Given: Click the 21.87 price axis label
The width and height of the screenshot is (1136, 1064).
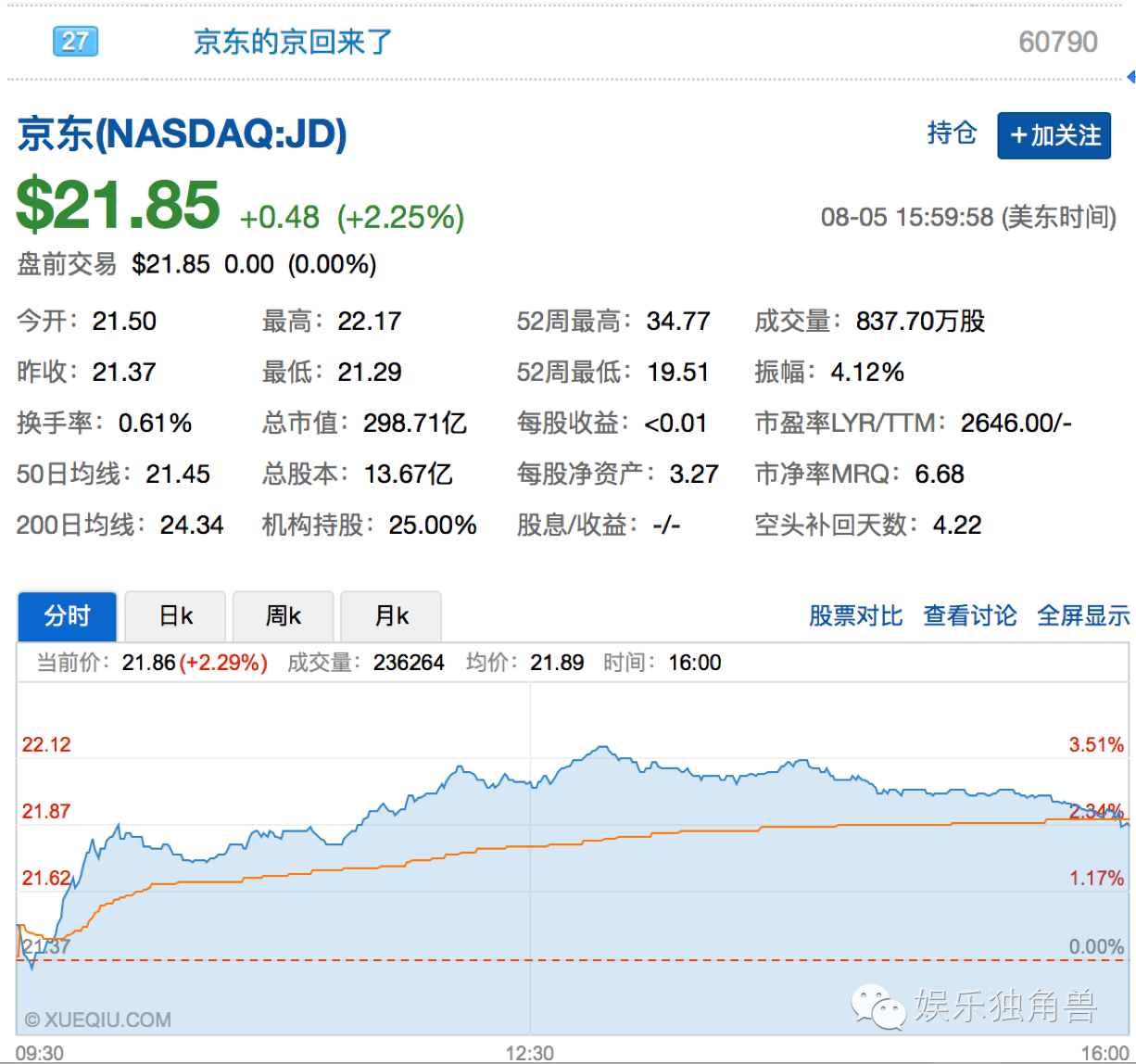Looking at the screenshot, I should (46, 812).
